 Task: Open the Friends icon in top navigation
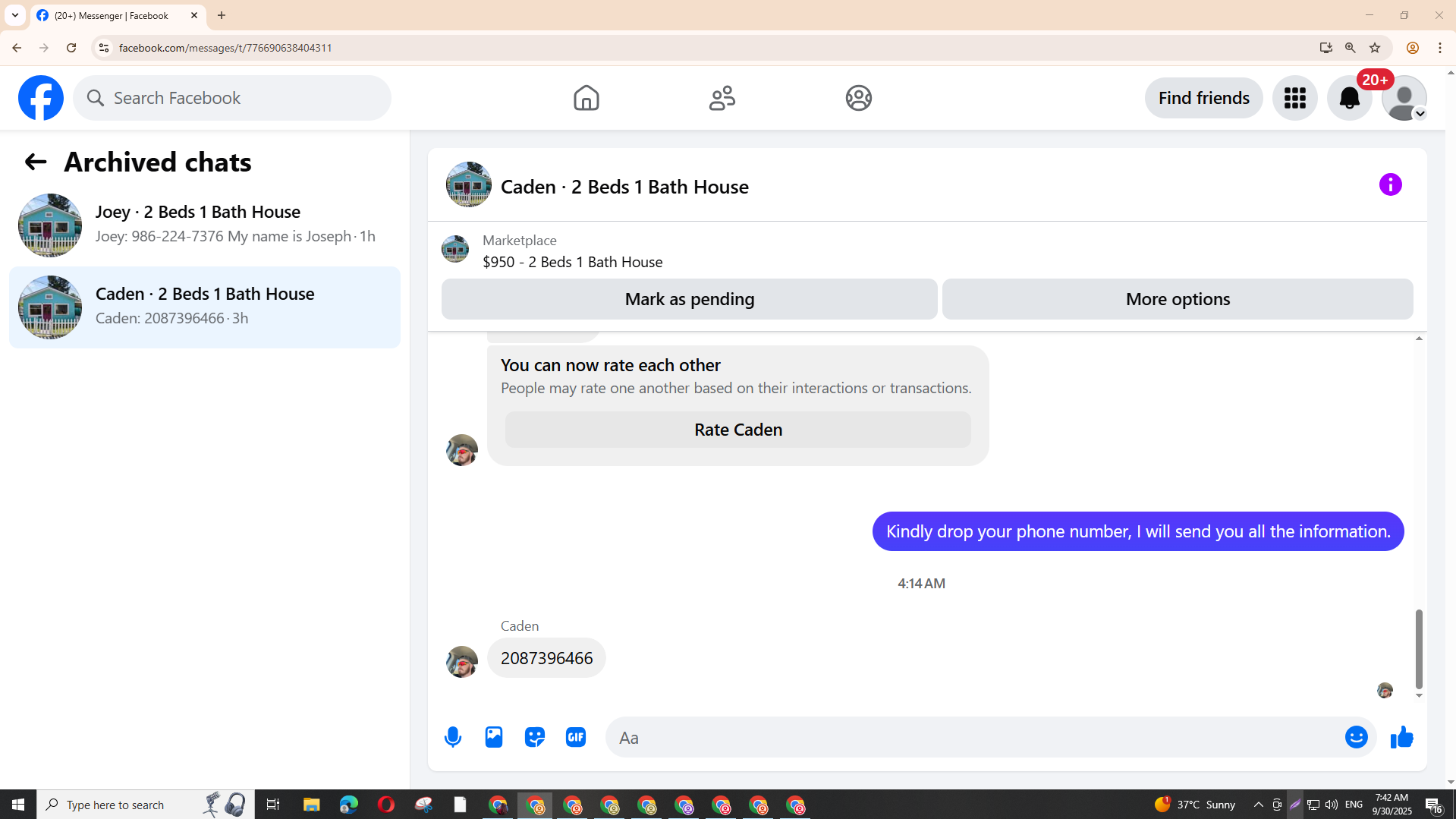(722, 98)
